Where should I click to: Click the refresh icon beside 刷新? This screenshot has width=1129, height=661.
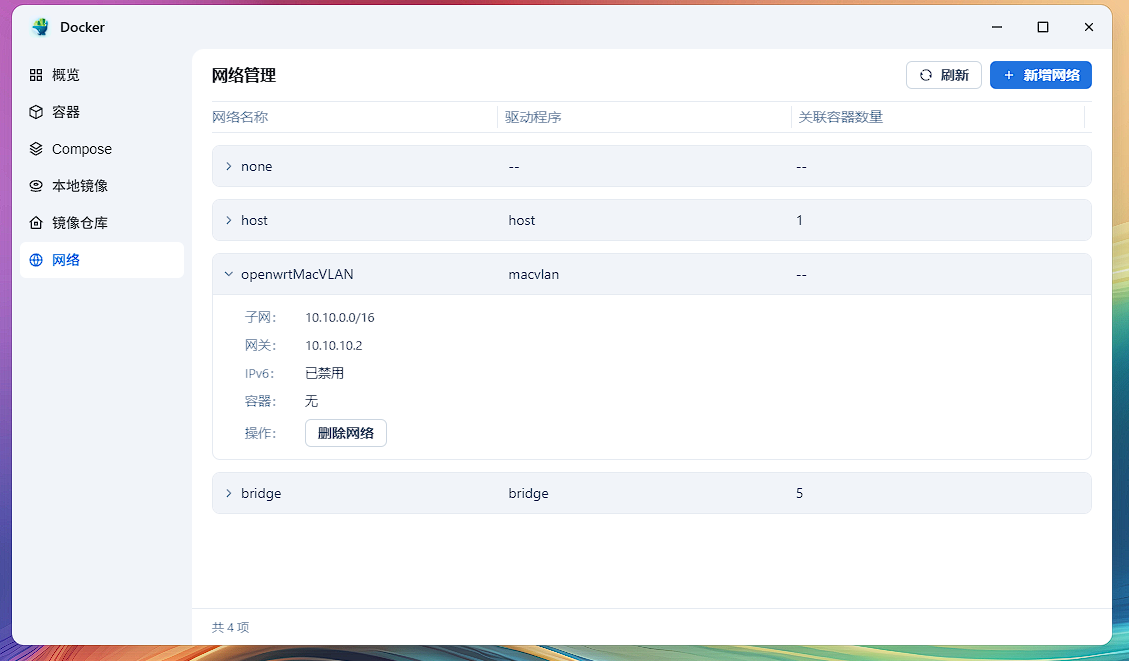[x=926, y=75]
